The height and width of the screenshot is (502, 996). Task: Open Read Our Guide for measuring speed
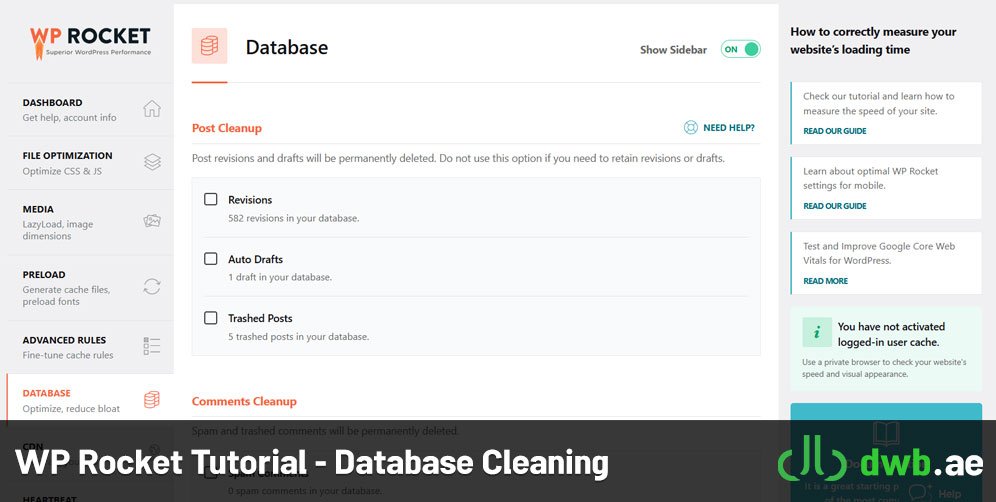(835, 131)
